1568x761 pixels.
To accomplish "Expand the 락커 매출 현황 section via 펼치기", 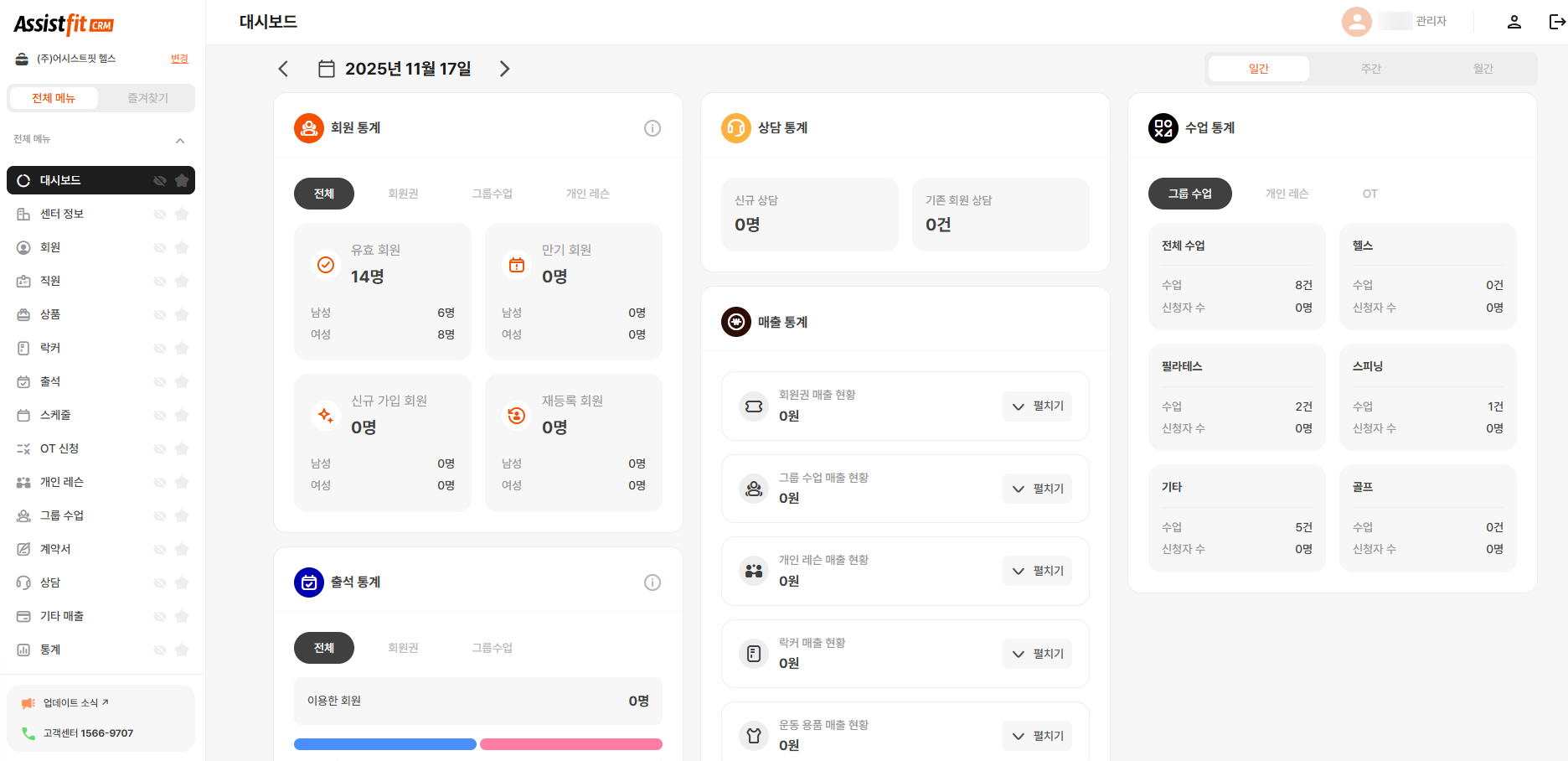I will [x=1036, y=653].
